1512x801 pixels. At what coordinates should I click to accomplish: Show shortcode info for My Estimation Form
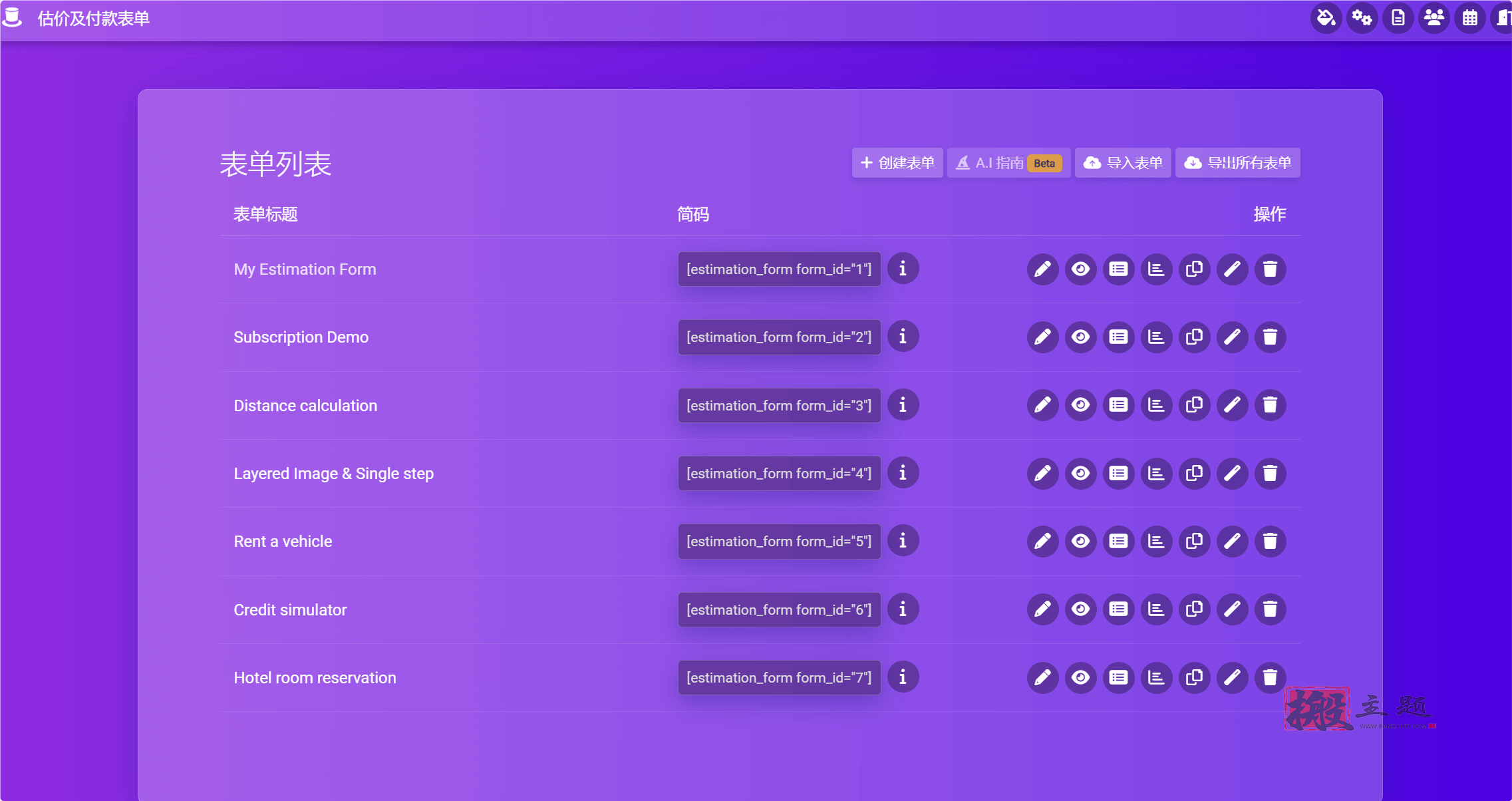(903, 269)
